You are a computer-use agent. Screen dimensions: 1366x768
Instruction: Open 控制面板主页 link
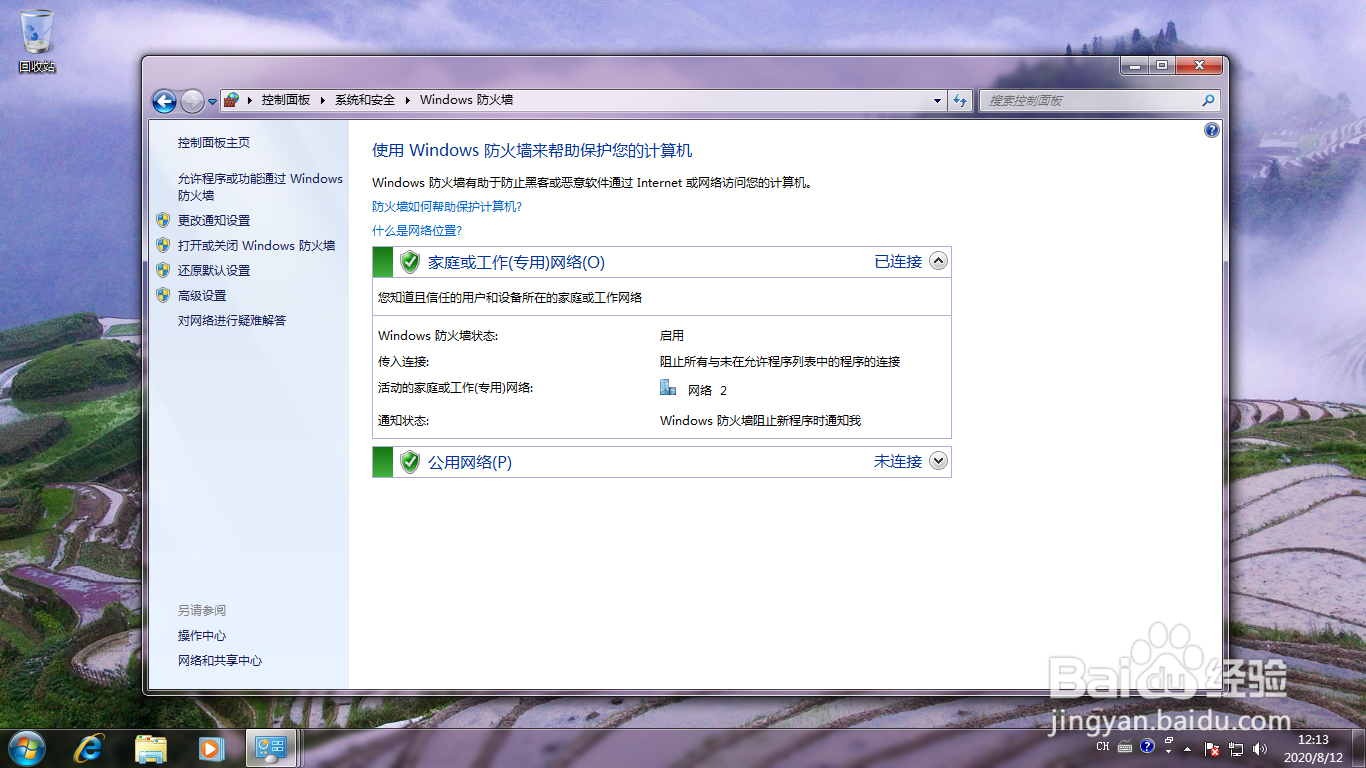tap(214, 143)
